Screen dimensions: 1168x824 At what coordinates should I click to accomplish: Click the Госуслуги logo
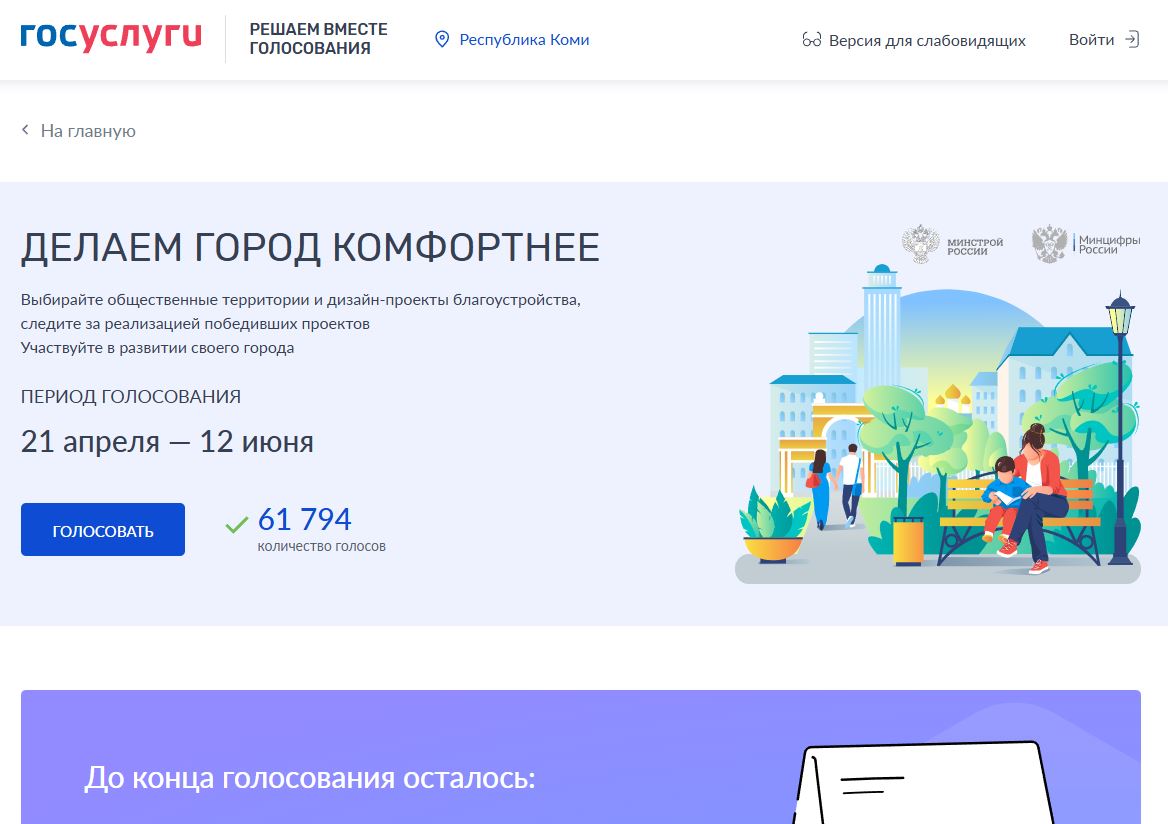(111, 37)
